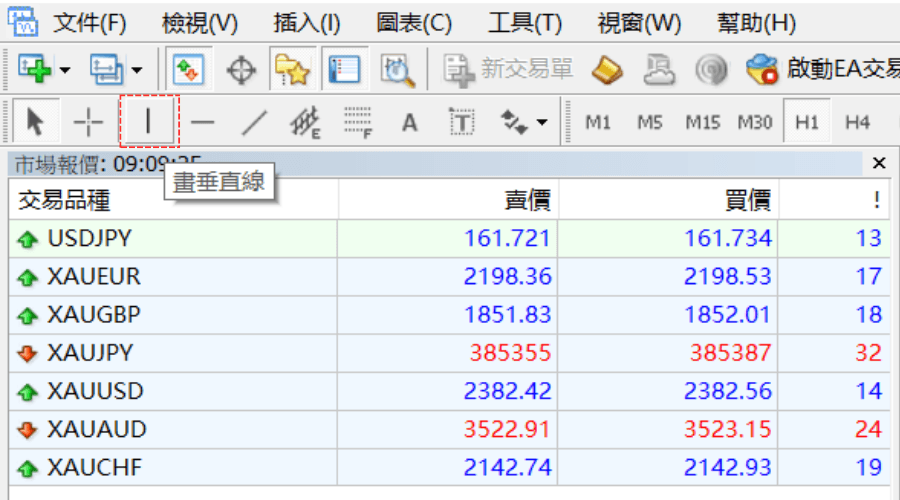Click the 啟動EA交易 button
This screenshot has height=500, width=900.
[x=822, y=70]
